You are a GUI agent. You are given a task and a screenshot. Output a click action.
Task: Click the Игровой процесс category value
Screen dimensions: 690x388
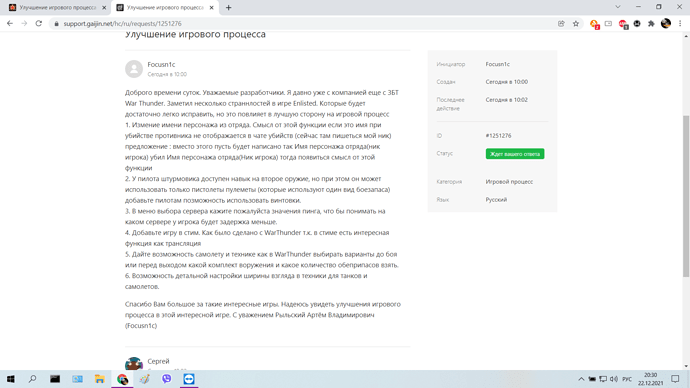(509, 182)
